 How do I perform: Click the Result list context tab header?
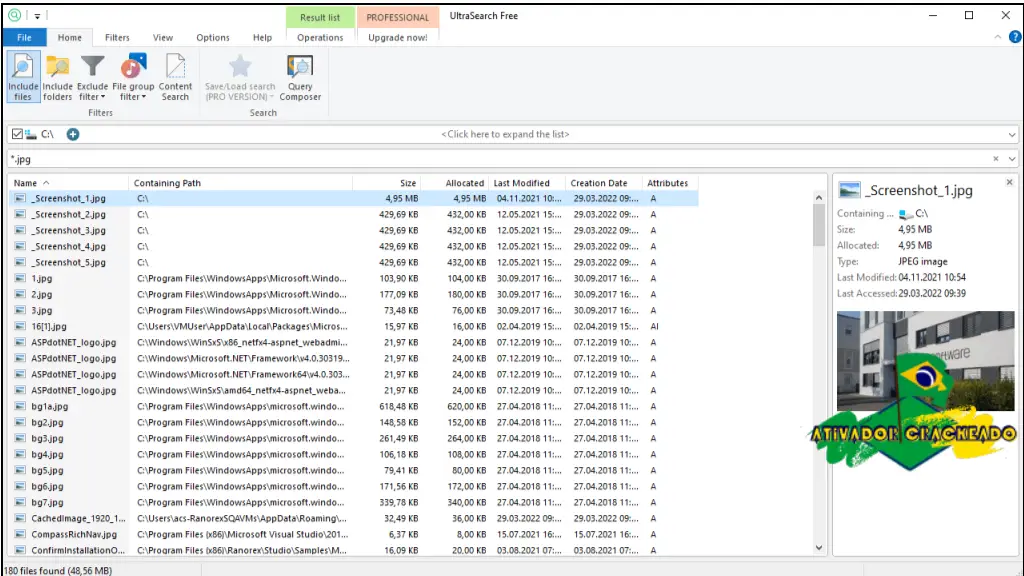click(320, 17)
